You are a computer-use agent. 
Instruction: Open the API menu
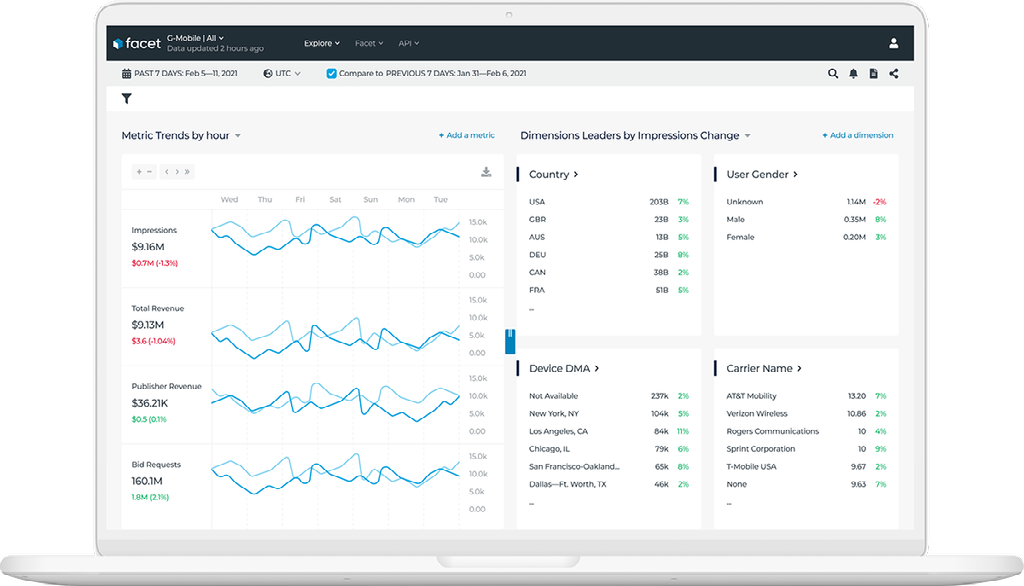coord(409,43)
